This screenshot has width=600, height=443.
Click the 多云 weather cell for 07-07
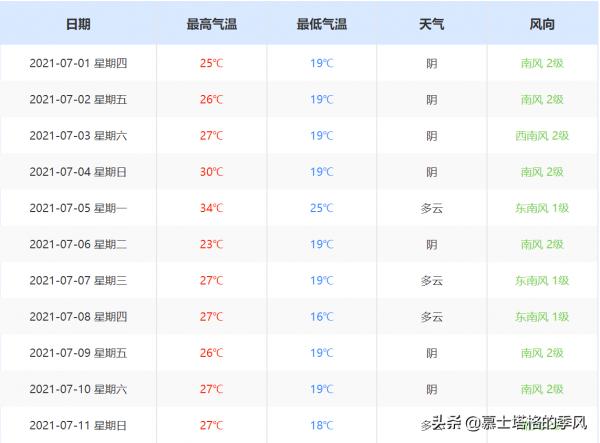432,280
